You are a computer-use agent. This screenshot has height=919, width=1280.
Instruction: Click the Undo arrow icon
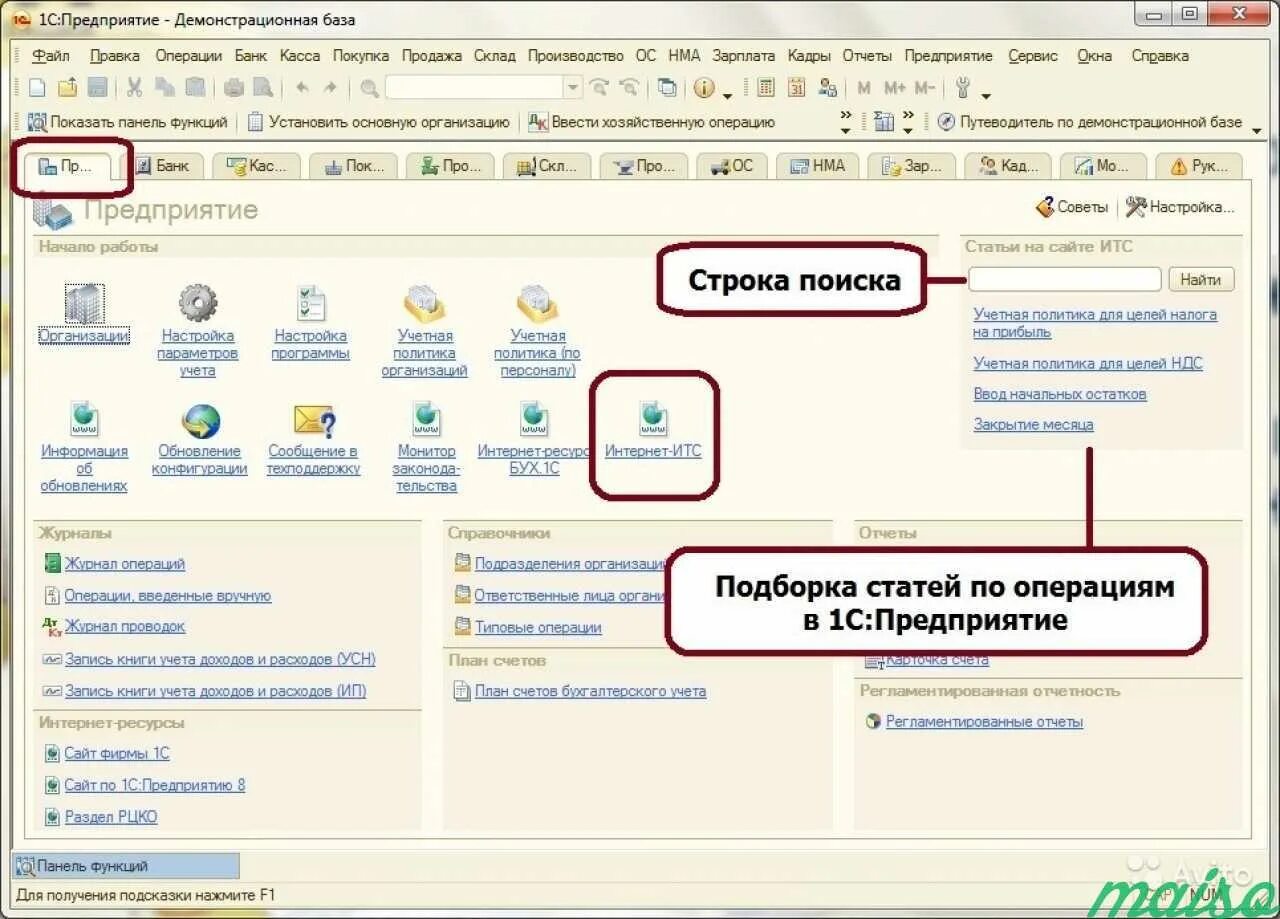pos(302,88)
